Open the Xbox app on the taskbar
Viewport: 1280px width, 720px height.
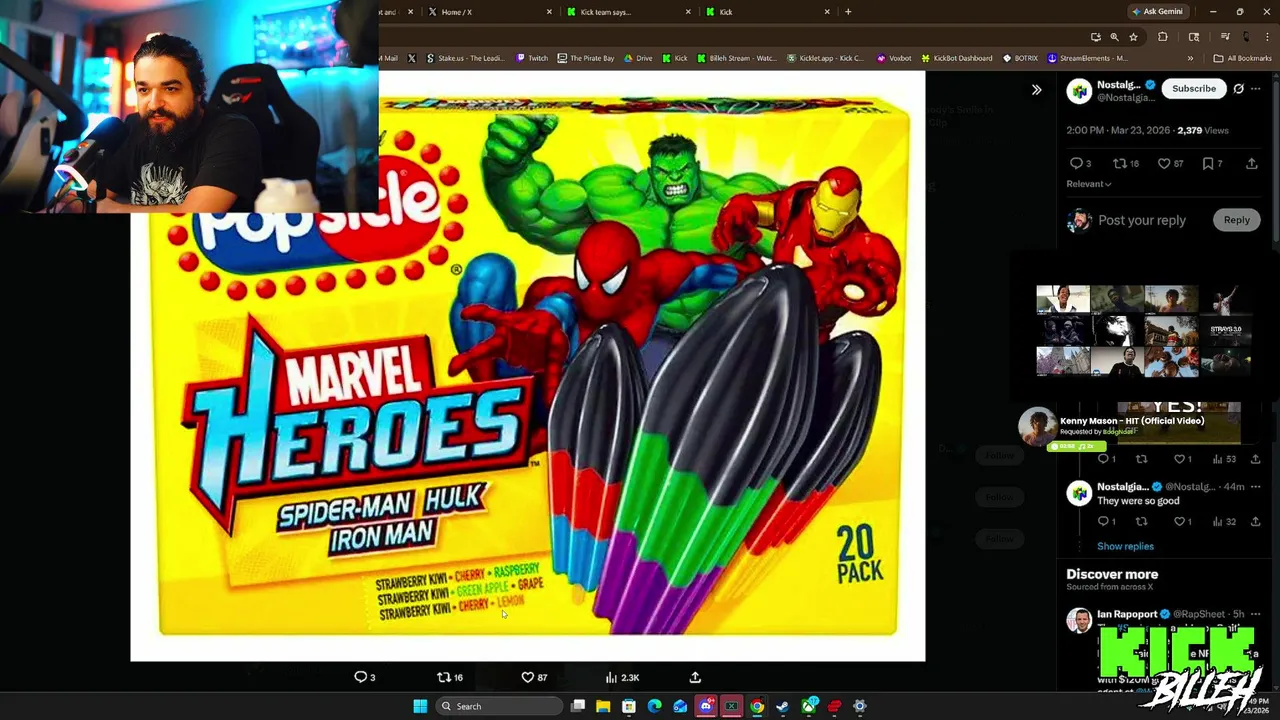click(x=809, y=706)
